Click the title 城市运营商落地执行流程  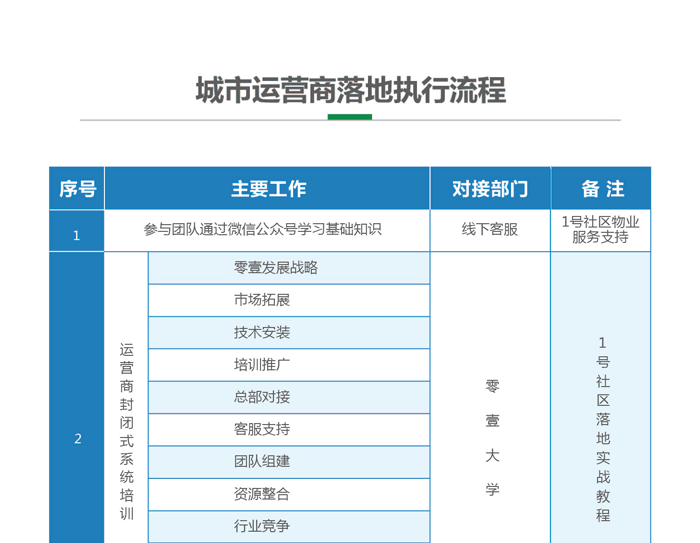[x=350, y=90]
